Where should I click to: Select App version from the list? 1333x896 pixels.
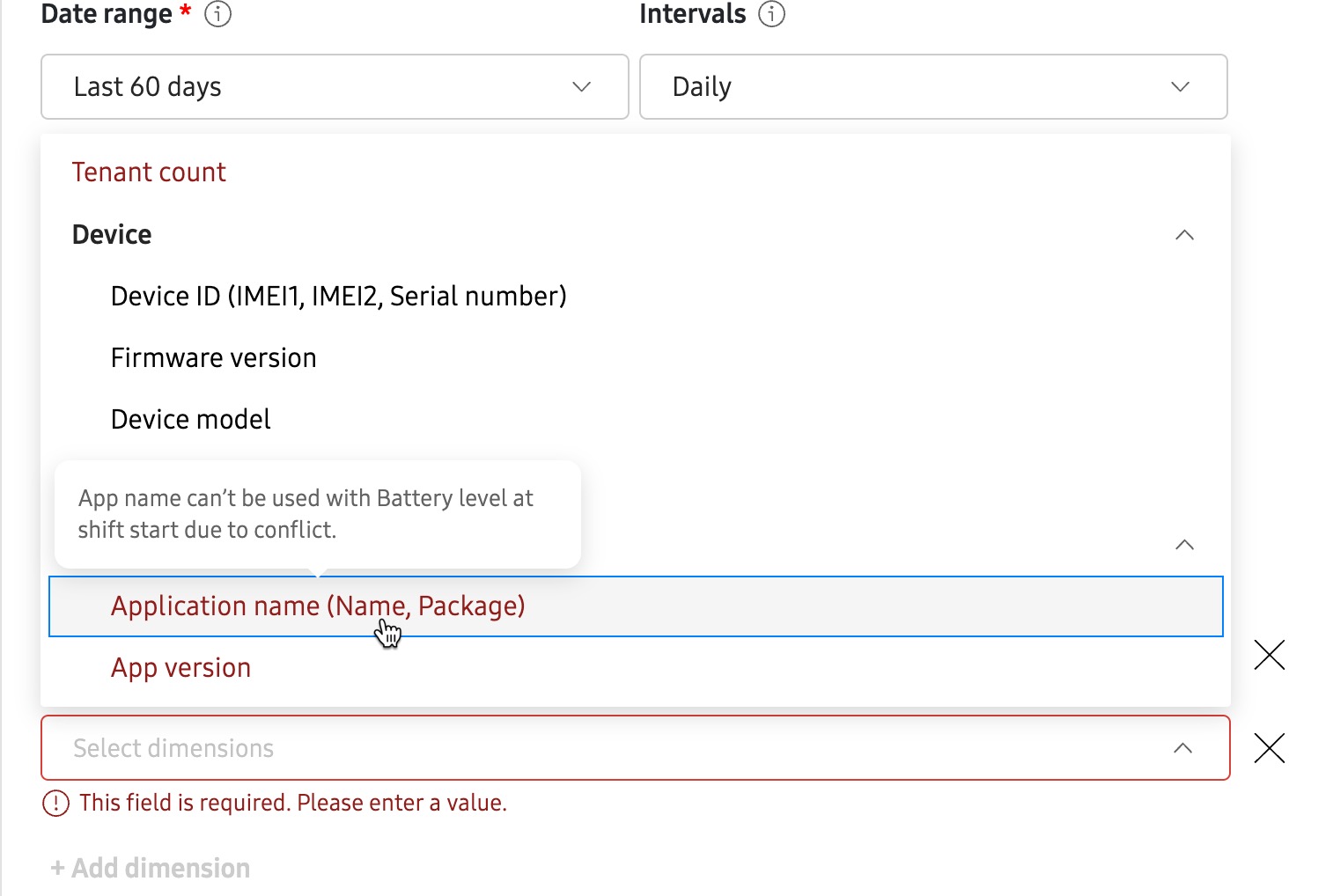(180, 667)
